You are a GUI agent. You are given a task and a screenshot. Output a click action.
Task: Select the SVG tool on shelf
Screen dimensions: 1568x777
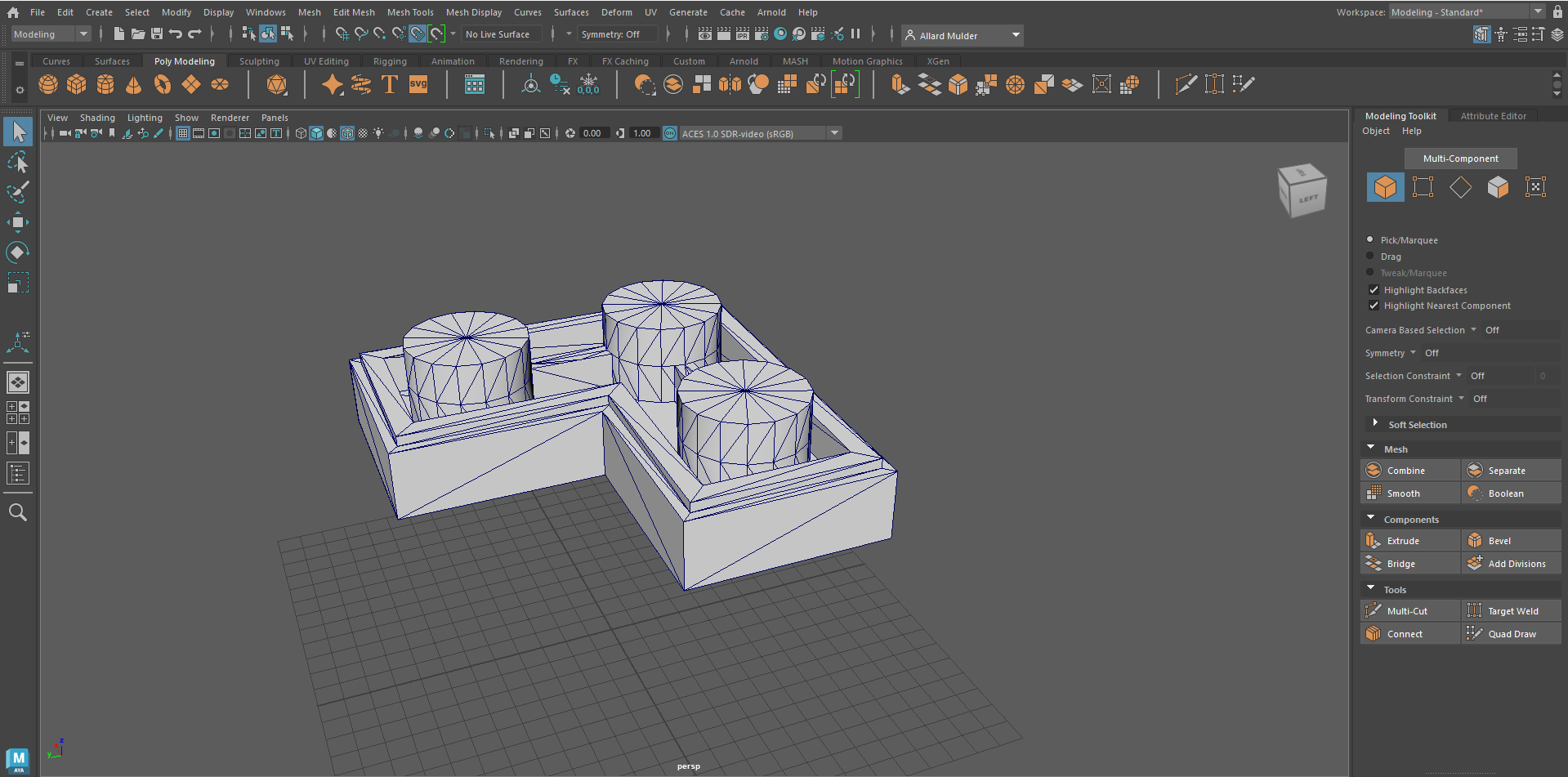click(418, 84)
